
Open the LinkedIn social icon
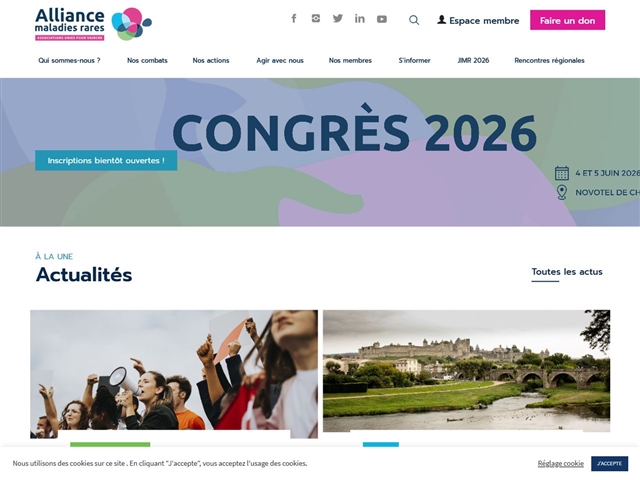tap(360, 18)
